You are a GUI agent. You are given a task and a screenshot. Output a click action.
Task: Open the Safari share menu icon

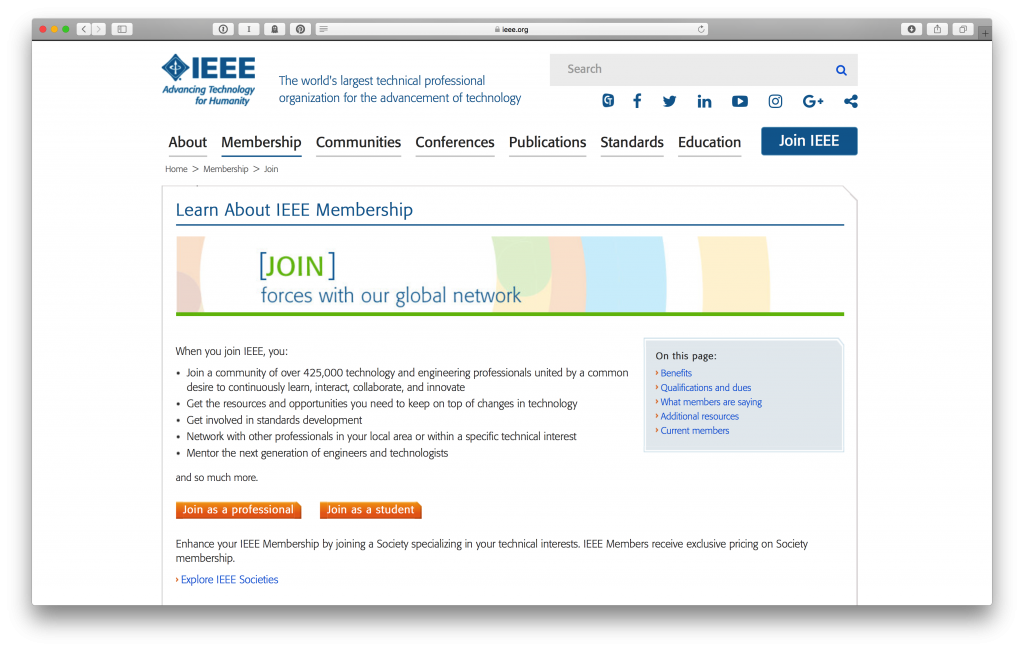pyautogui.click(x=937, y=29)
